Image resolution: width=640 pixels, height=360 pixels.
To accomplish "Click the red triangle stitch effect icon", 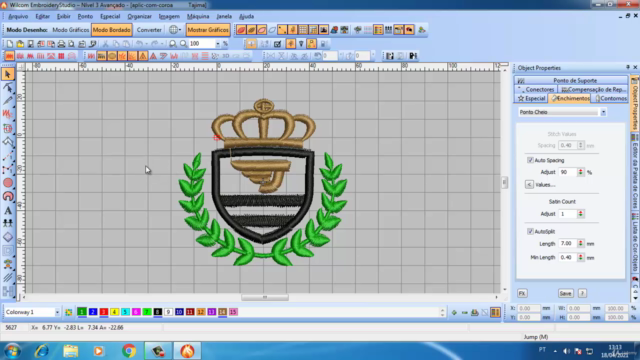I will tap(153, 56).
